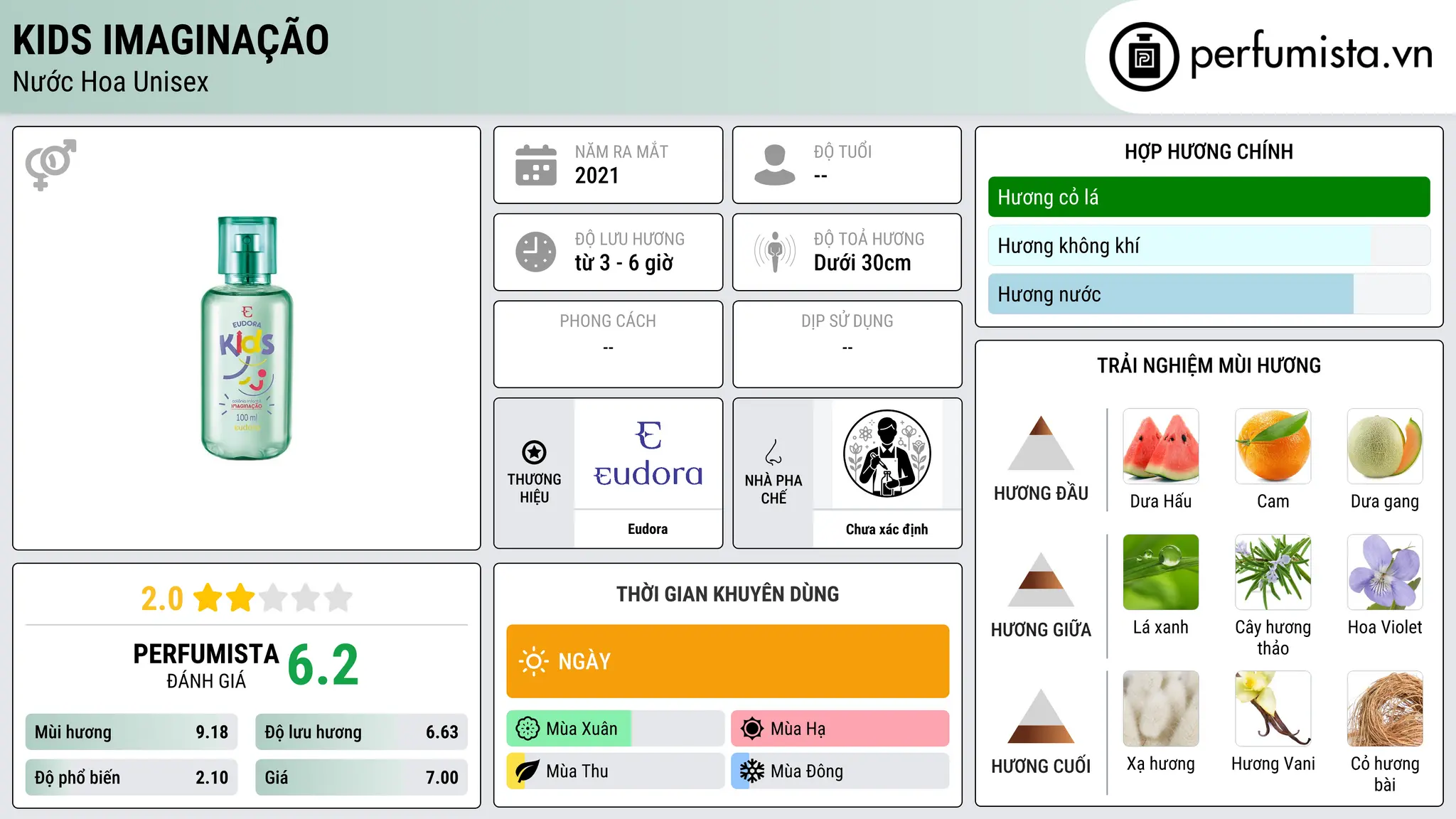1456x819 pixels.
Task: Click the Giá 7.00 score bar
Action: point(361,778)
